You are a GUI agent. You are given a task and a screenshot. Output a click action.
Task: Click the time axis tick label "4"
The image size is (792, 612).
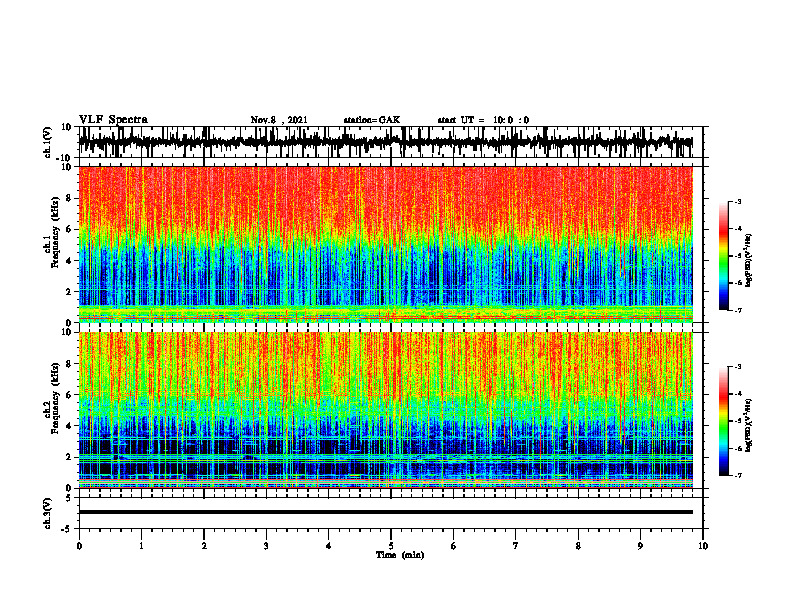tap(329, 546)
